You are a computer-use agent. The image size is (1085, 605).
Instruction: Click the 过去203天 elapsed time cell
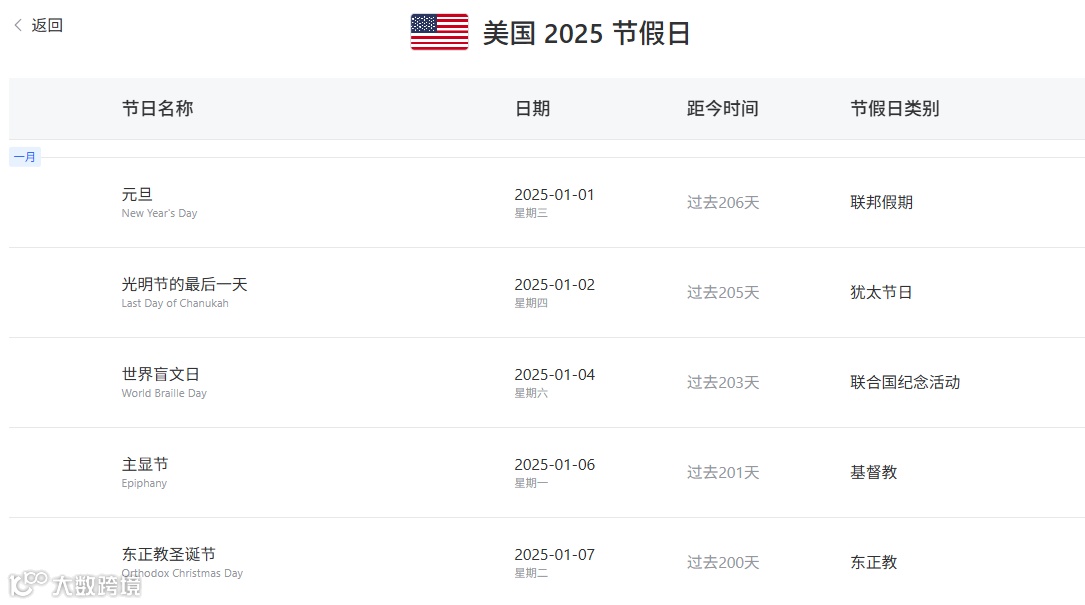(722, 382)
